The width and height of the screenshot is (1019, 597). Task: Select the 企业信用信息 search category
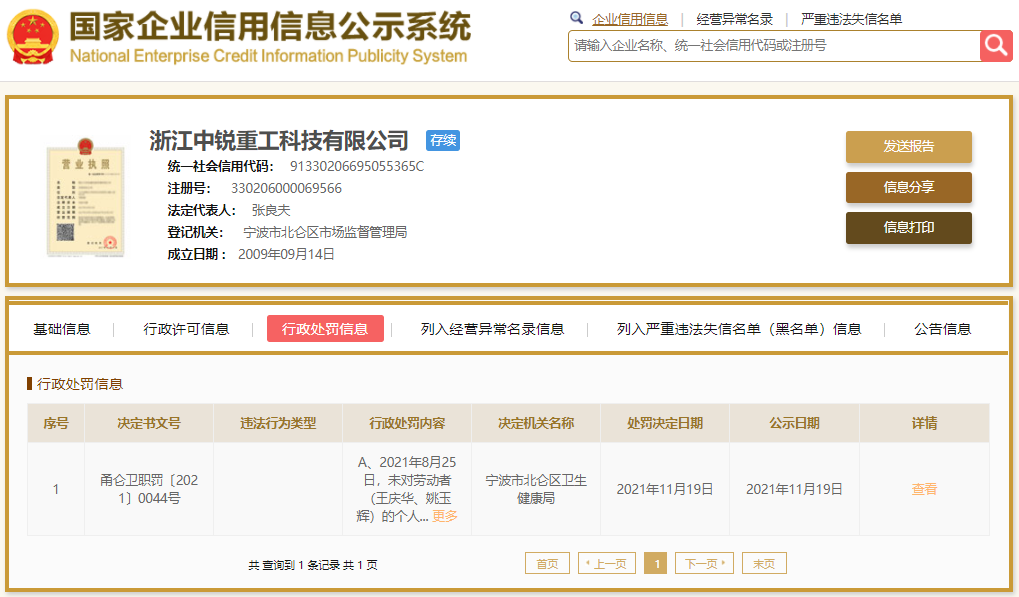630,19
